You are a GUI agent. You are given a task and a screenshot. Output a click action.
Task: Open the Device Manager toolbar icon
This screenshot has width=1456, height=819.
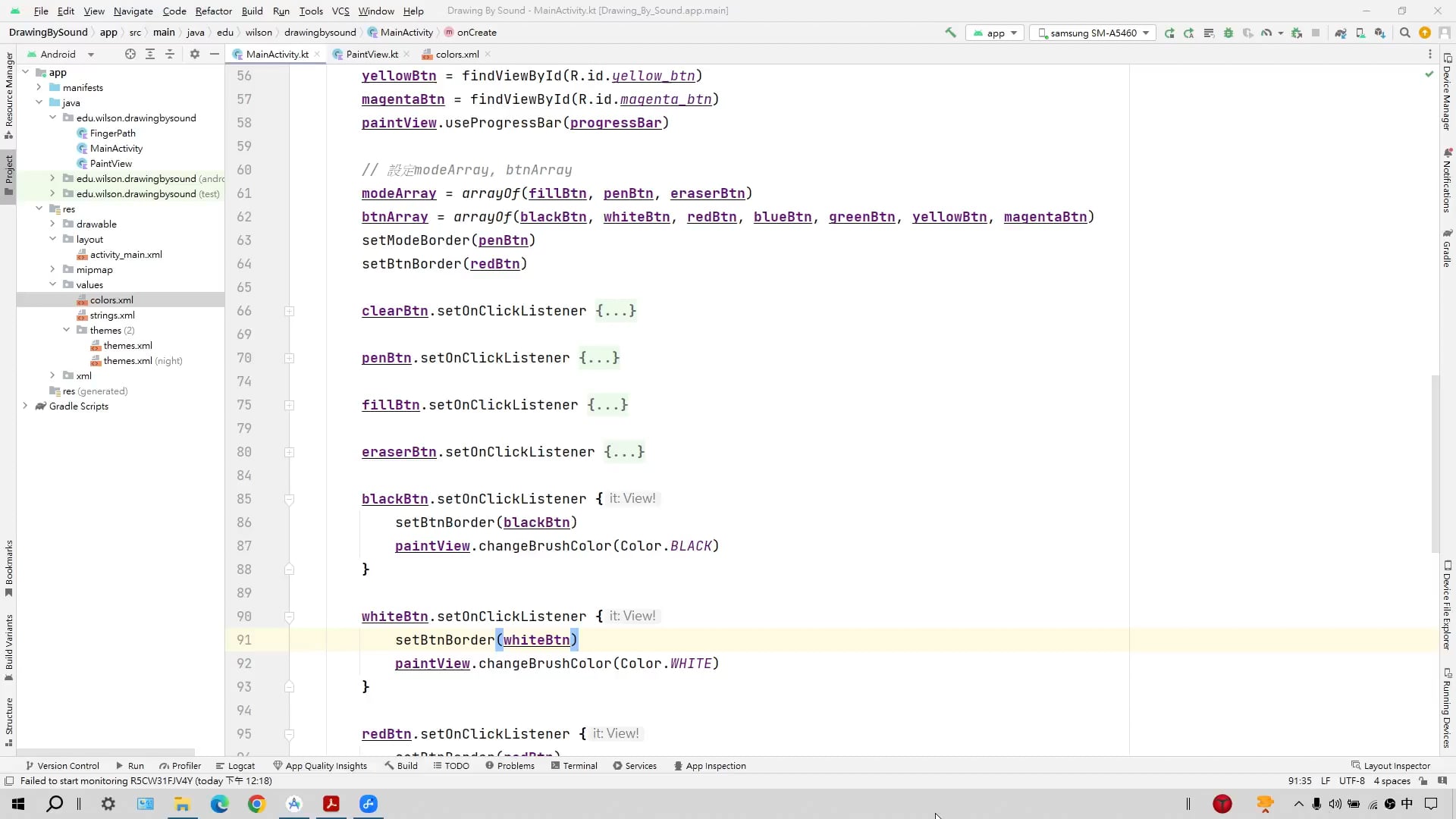tap(1360, 33)
